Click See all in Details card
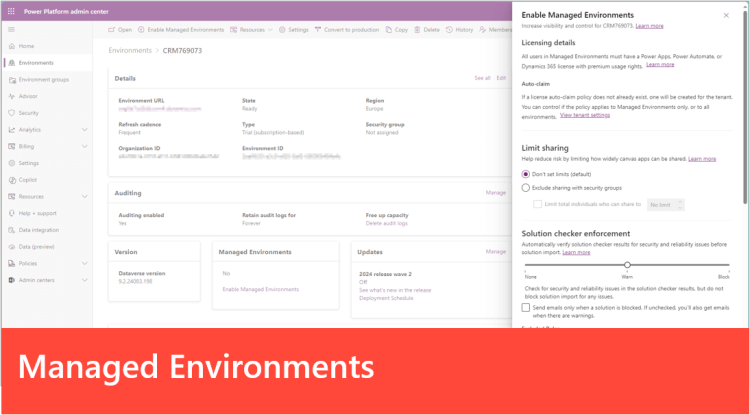 [x=482, y=78]
